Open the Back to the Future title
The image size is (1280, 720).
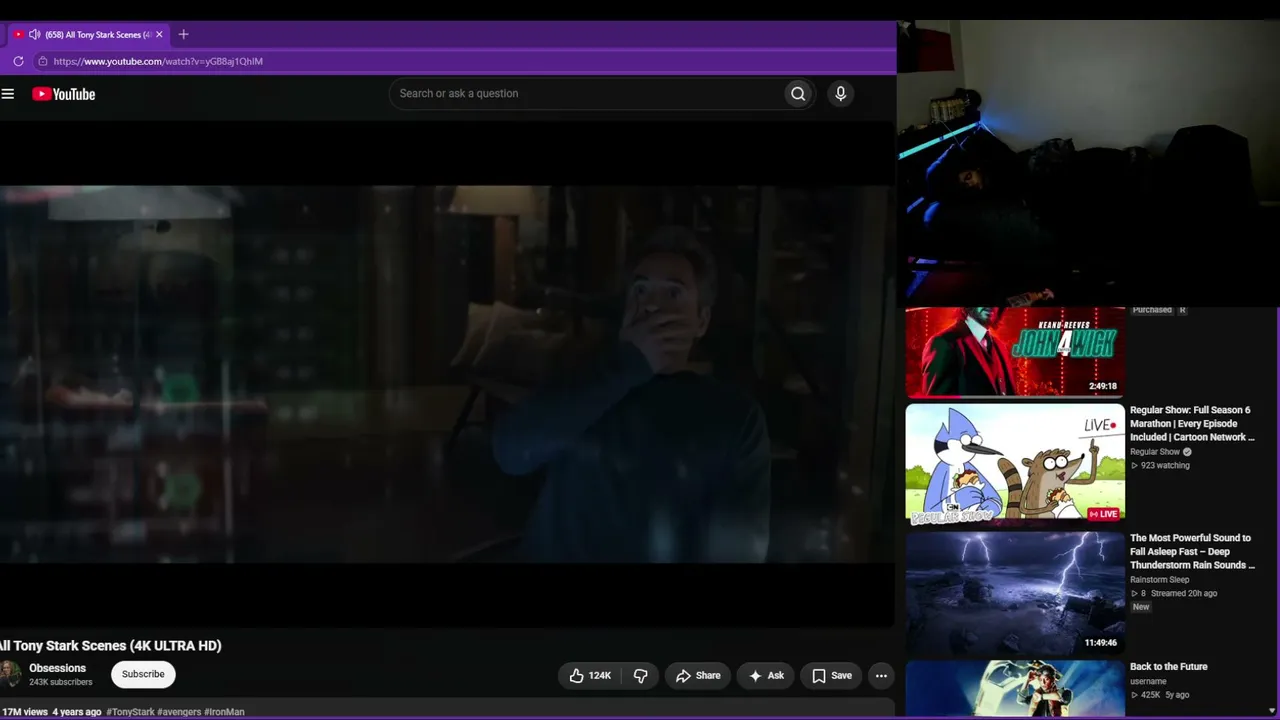point(1169,667)
